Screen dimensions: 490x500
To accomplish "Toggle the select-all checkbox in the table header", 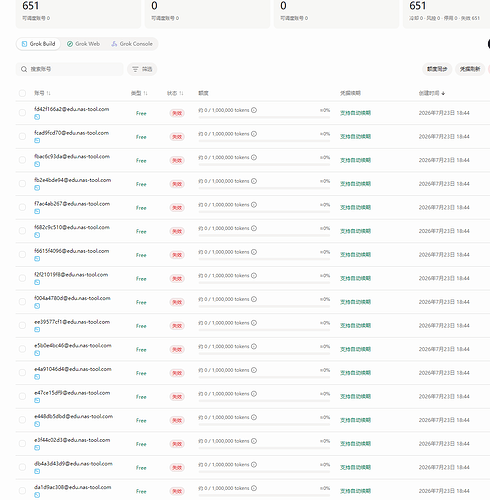I will point(22,93).
